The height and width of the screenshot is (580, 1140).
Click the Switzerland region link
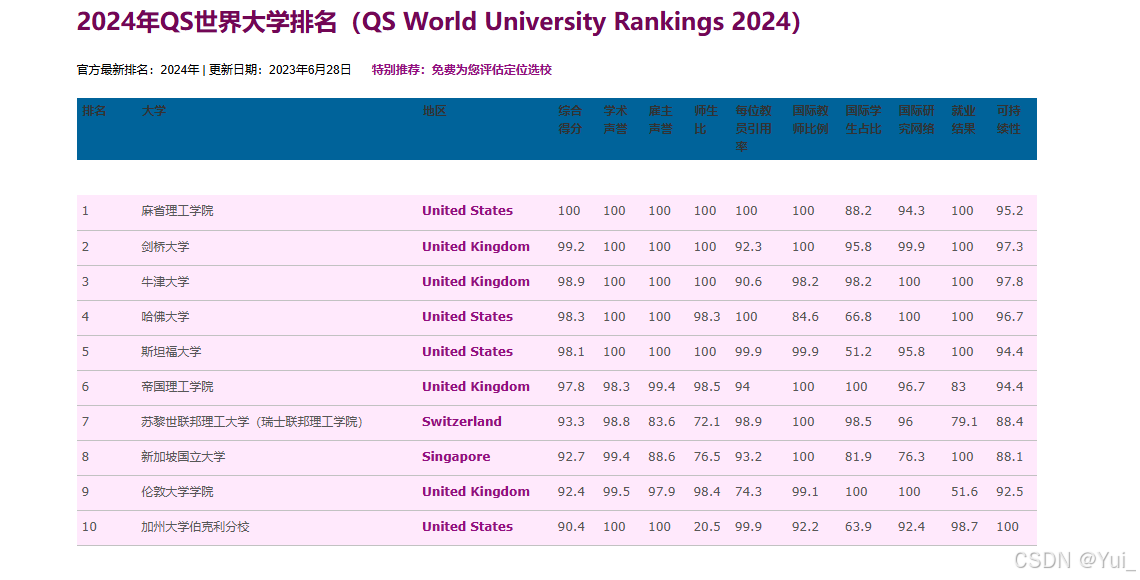[x=462, y=422]
